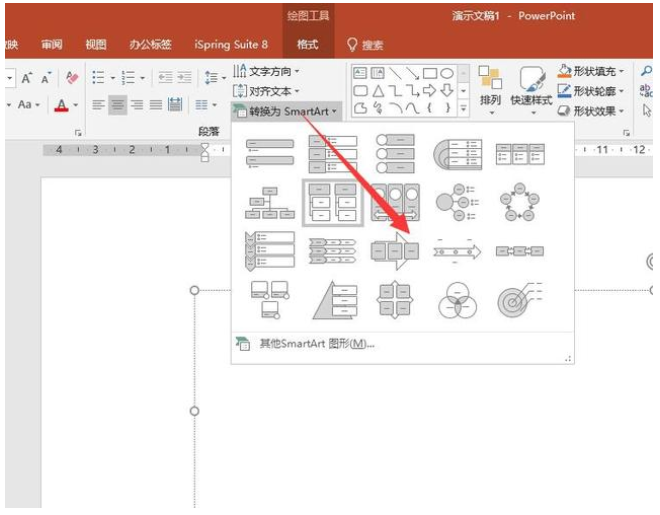This screenshot has width=660, height=515.
Task: Select the triangle shape
Action: coord(378,90)
